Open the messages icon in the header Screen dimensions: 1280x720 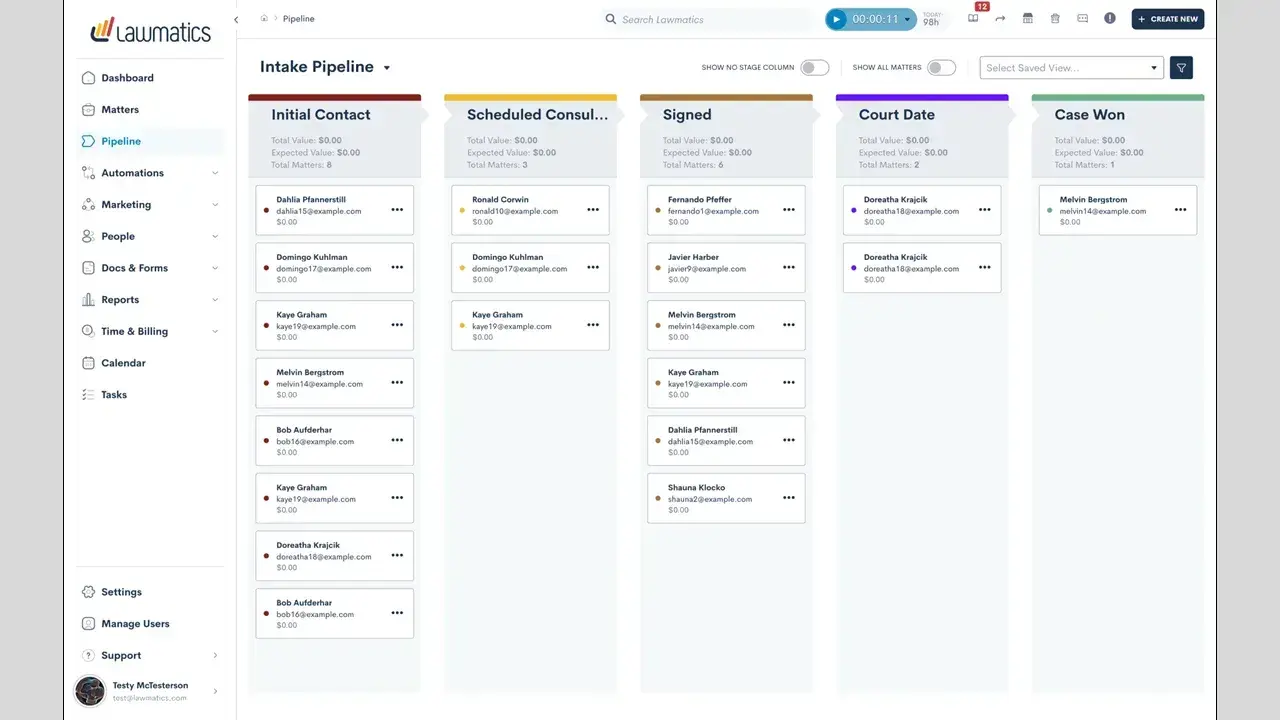pos(1081,18)
